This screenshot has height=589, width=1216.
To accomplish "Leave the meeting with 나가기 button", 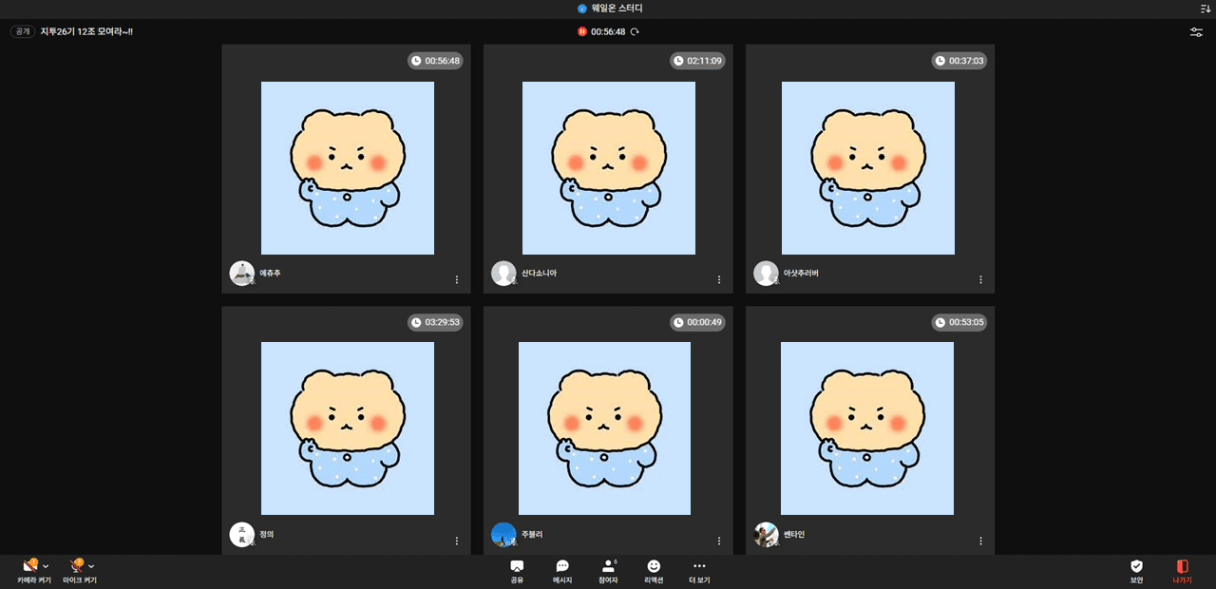I will (x=1182, y=567).
